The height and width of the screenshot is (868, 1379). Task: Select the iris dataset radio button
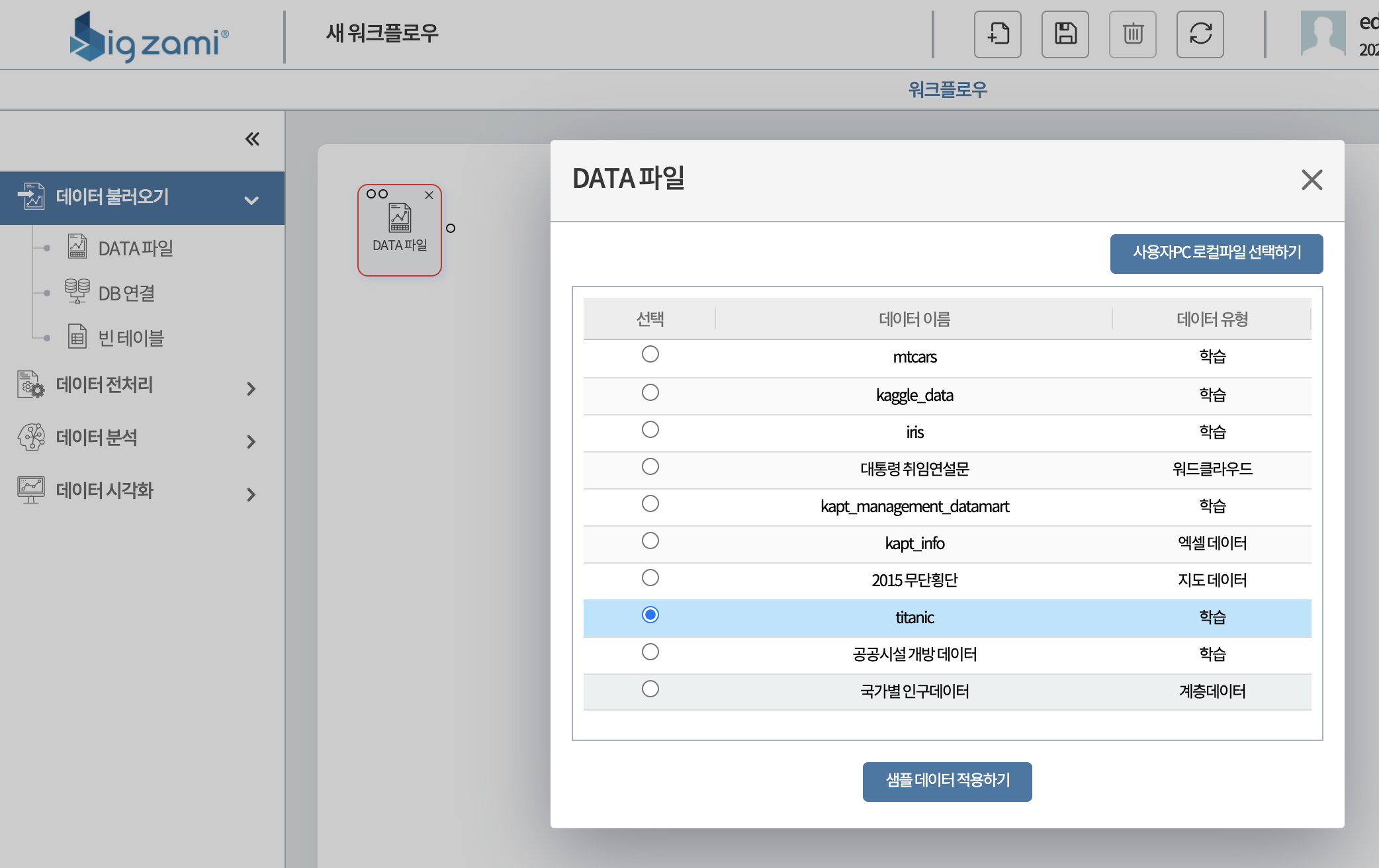click(x=650, y=430)
